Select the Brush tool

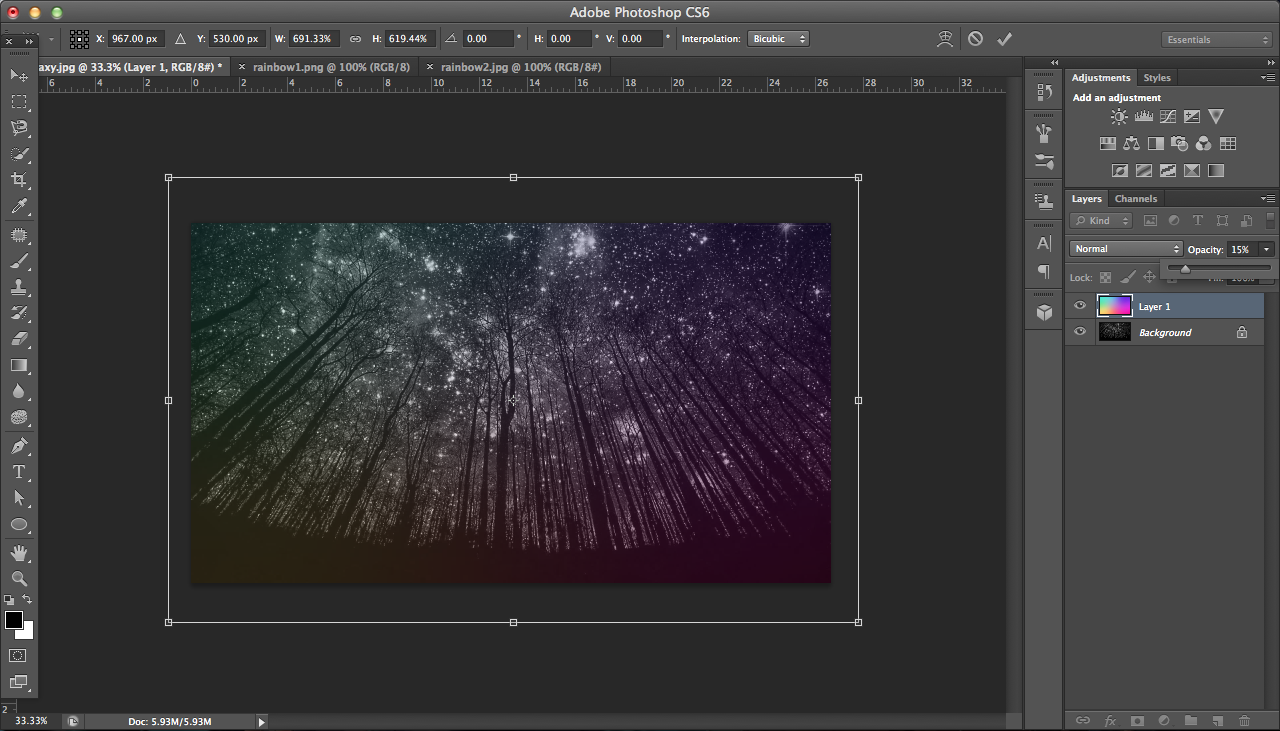tap(19, 261)
